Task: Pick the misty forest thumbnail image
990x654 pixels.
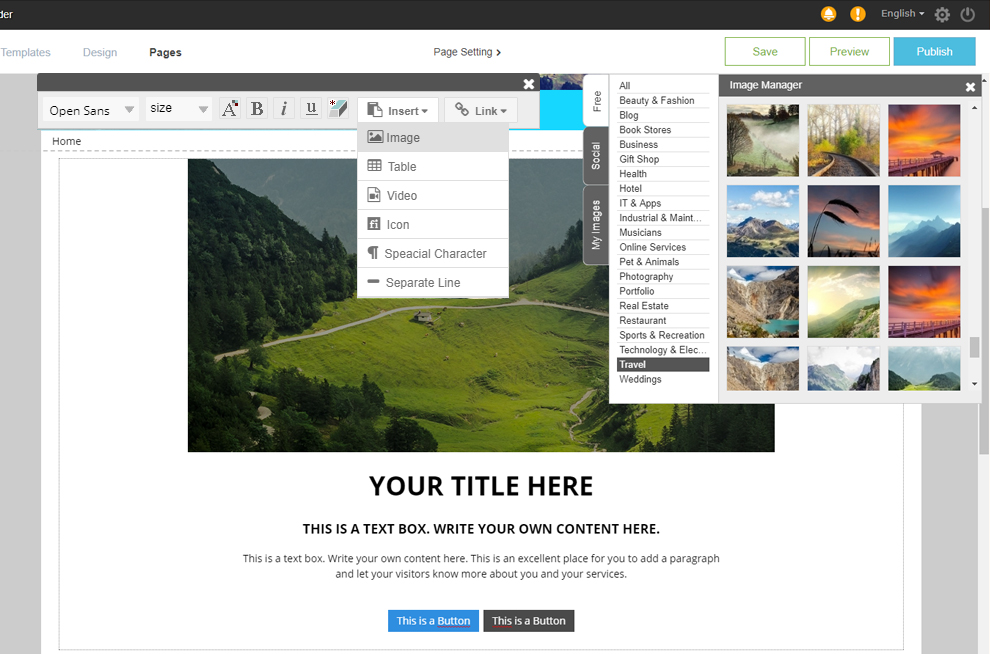Action: [763, 141]
